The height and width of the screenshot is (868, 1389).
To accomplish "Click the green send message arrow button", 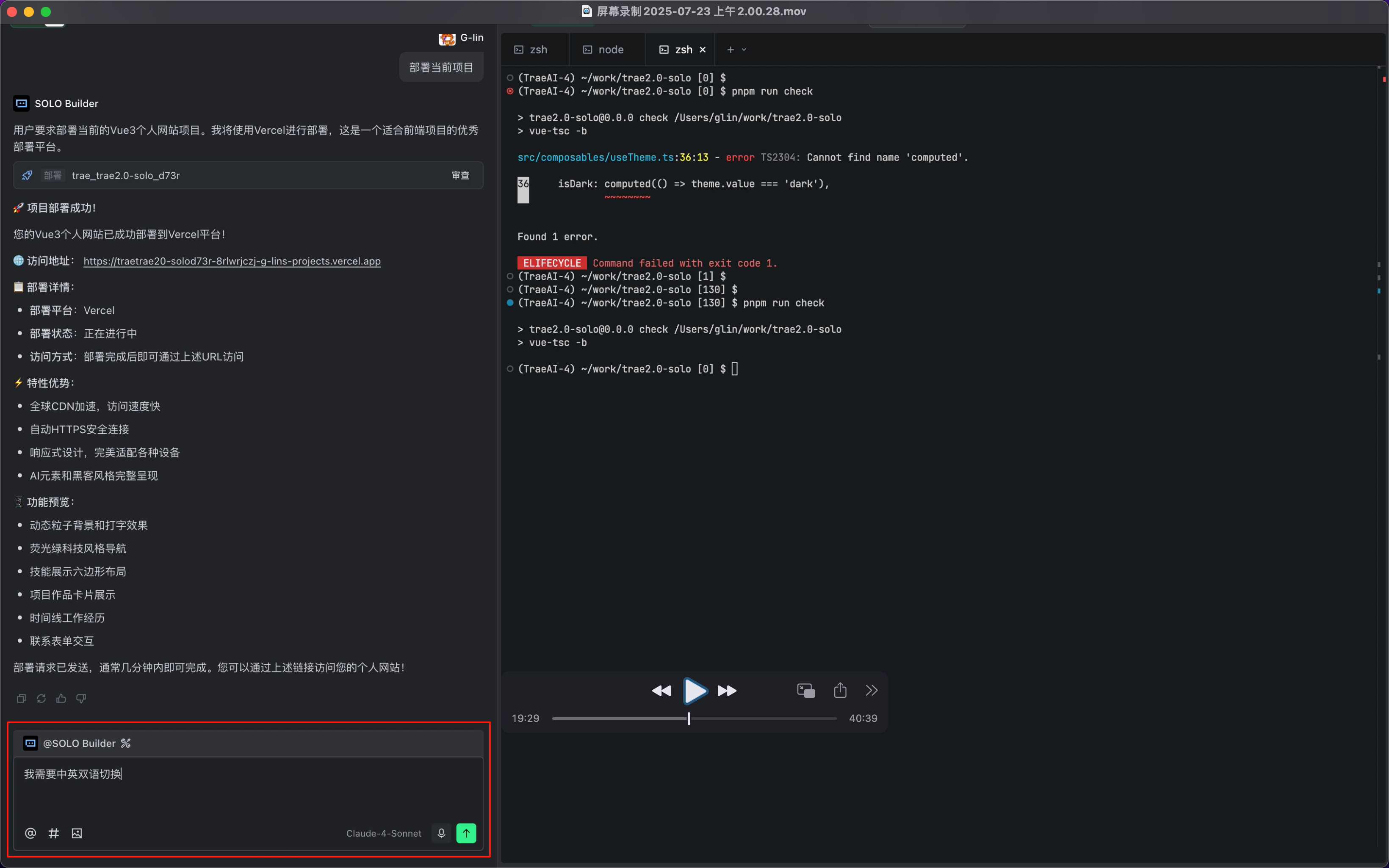I will coord(465,833).
